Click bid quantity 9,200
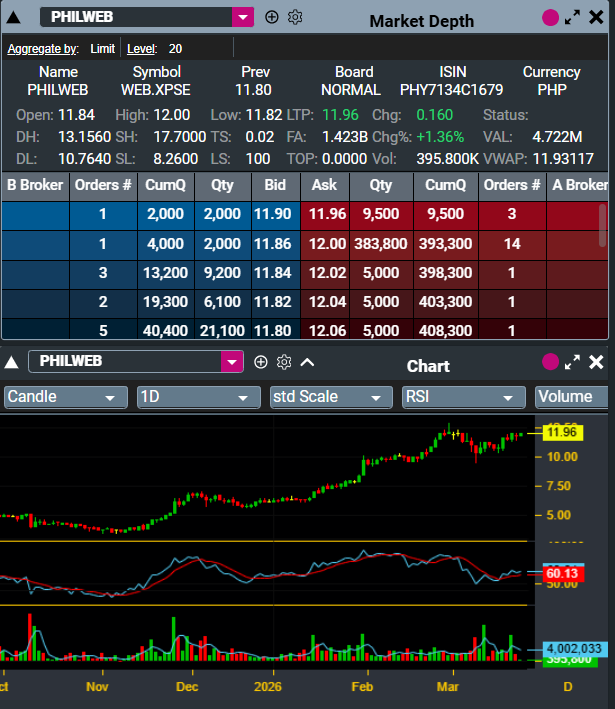 click(x=222, y=273)
